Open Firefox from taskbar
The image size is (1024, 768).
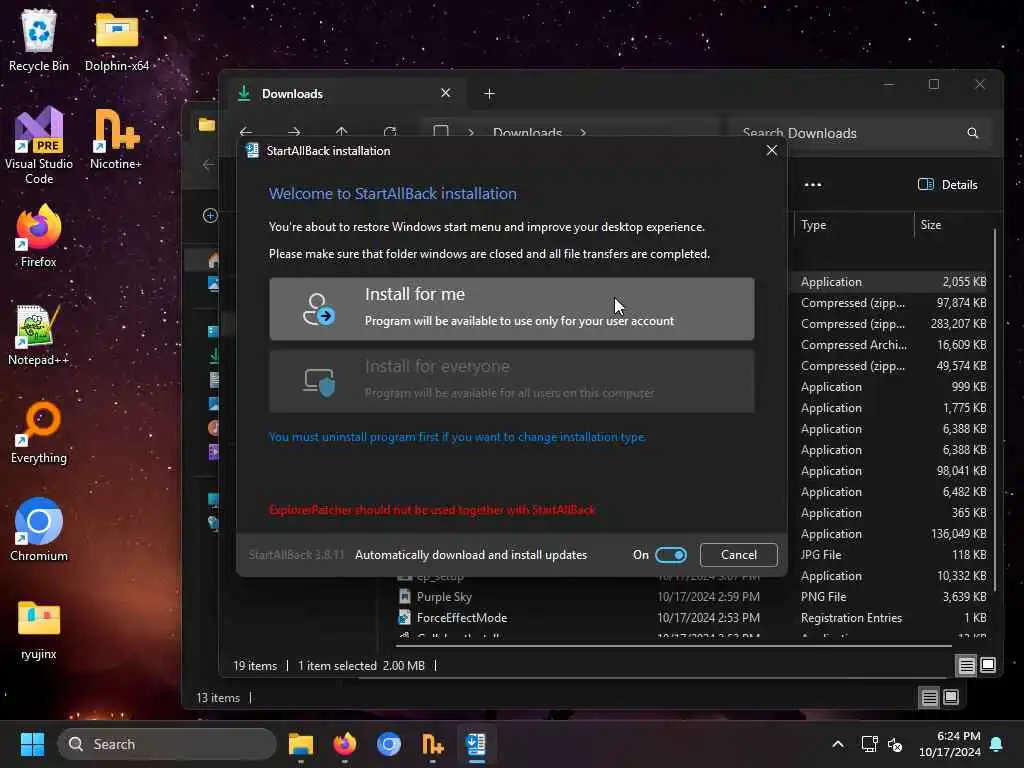point(345,744)
